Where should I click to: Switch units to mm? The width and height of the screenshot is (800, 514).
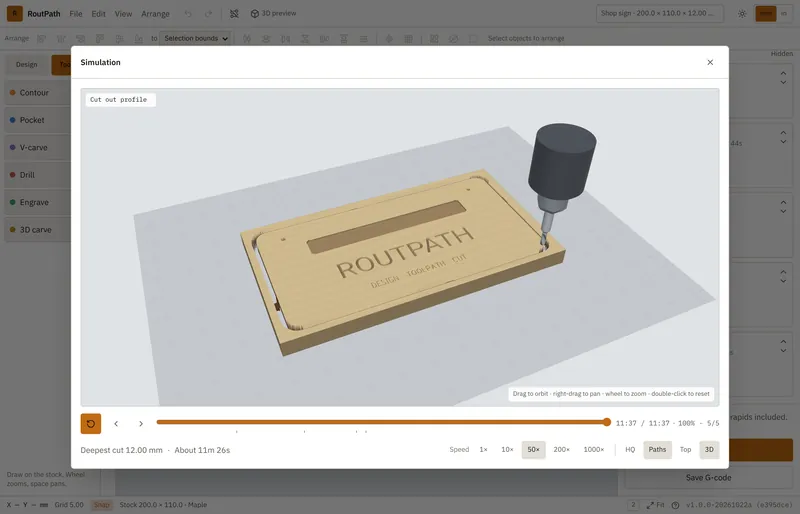(766, 14)
